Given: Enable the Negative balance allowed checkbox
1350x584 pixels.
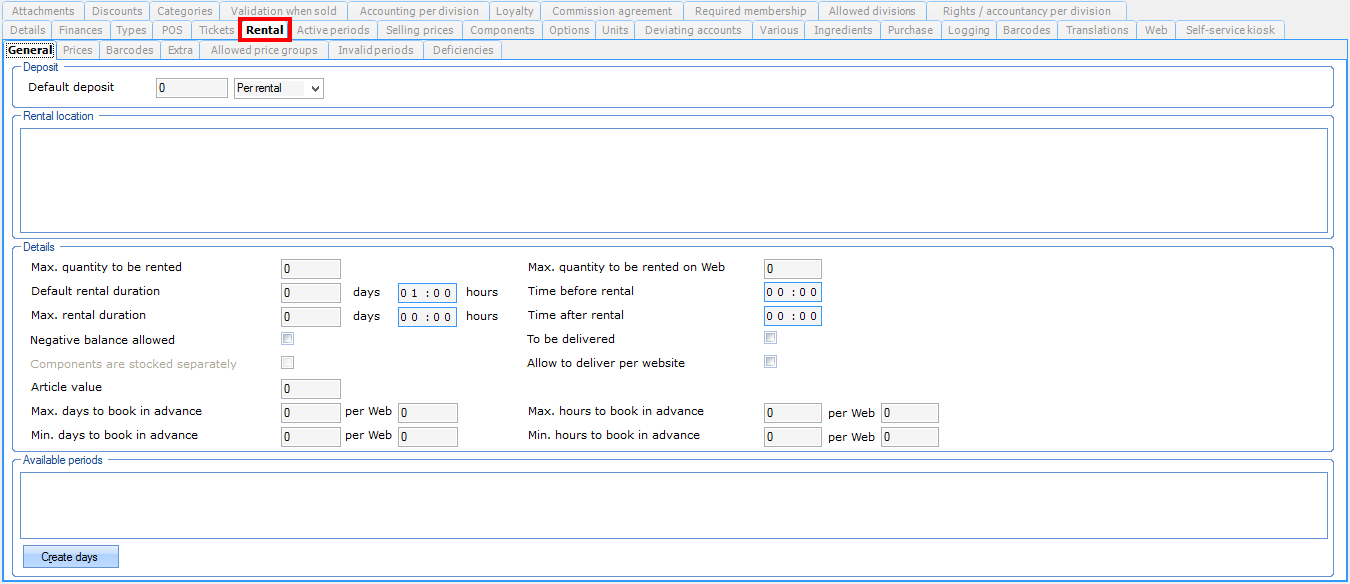Looking at the screenshot, I should [288, 339].
